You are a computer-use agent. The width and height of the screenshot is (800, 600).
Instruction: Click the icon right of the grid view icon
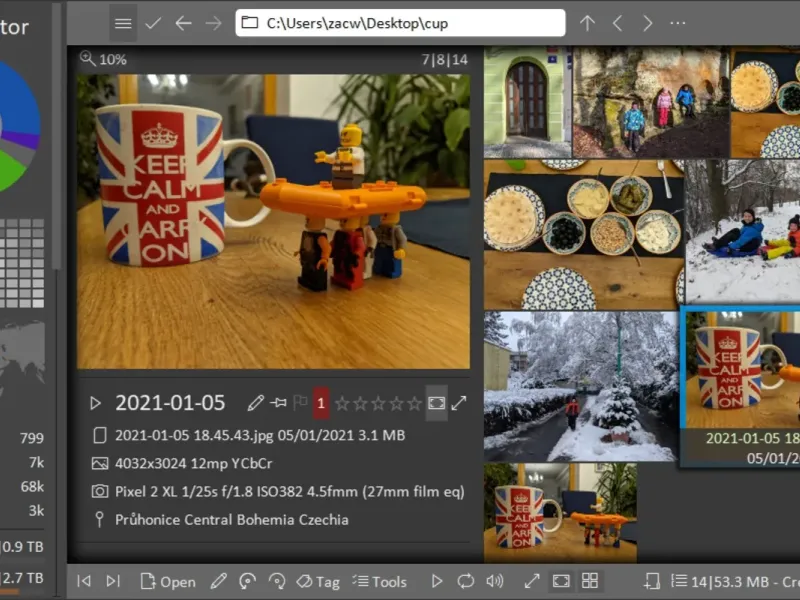[x=652, y=581]
